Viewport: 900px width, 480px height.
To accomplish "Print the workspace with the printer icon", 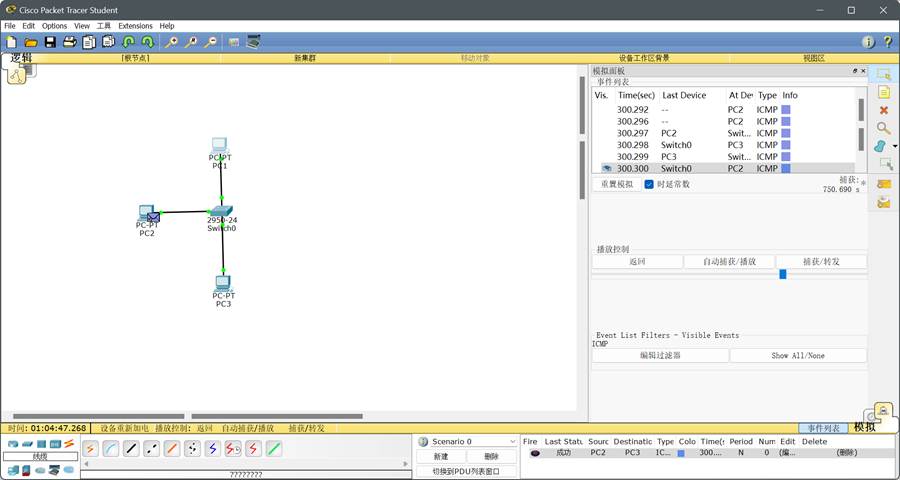I will (69, 42).
